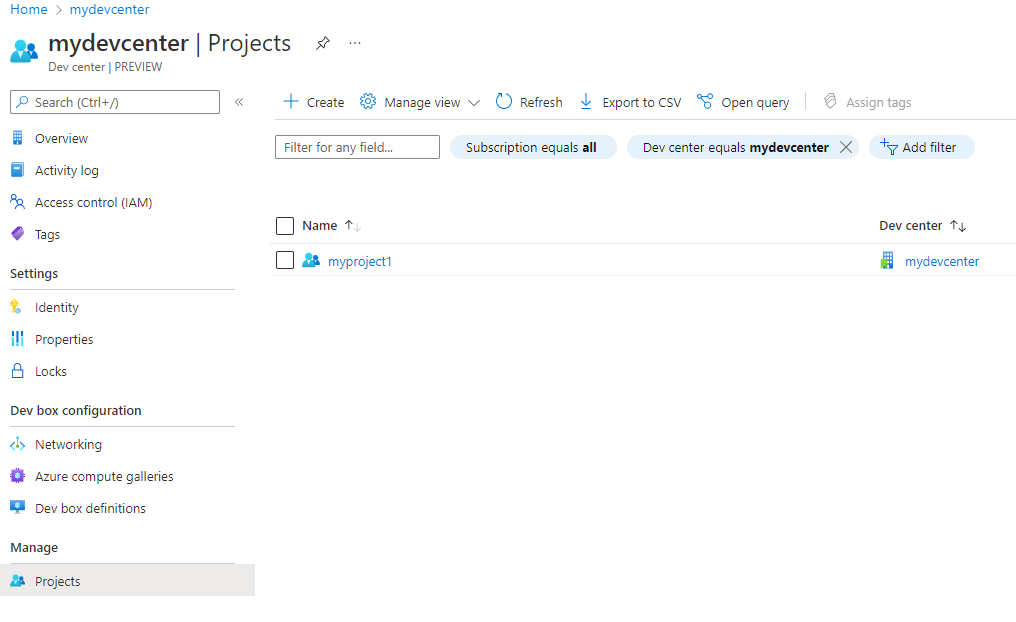
Task: Click the Export to CSV download icon
Action: 586,102
